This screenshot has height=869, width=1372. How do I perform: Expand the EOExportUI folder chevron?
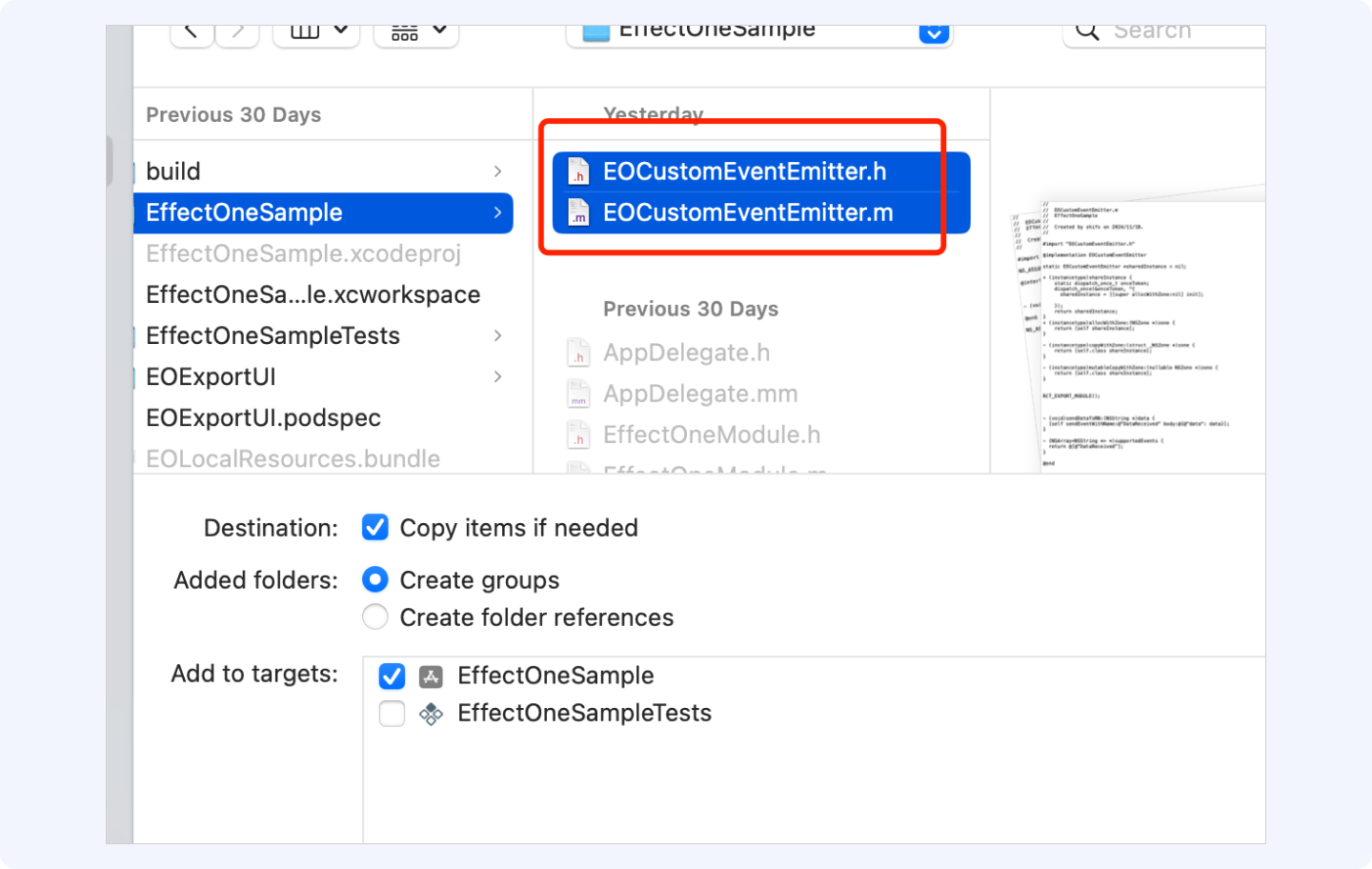[497, 376]
